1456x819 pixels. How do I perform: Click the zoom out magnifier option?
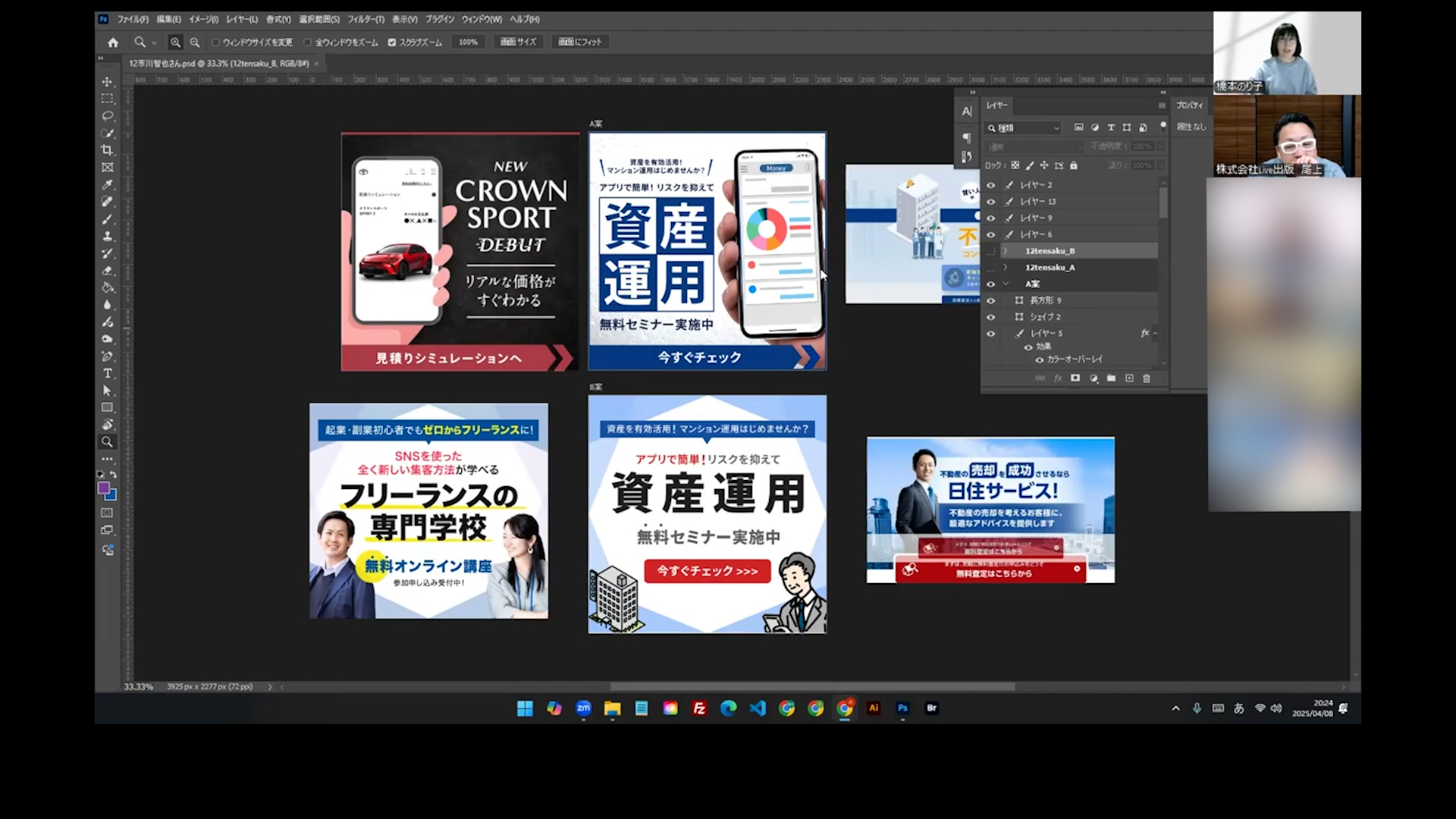(195, 42)
